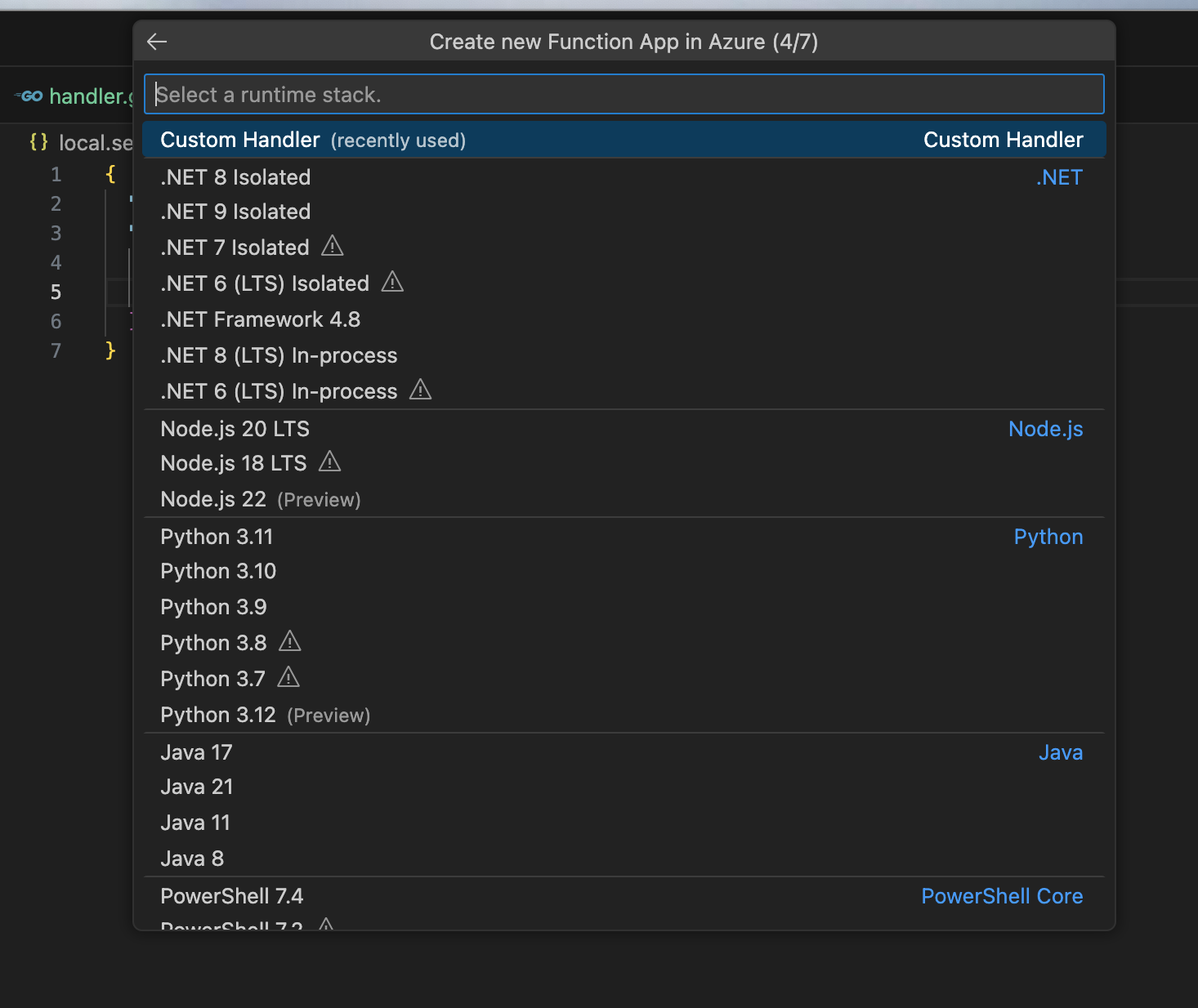This screenshot has width=1198, height=1008.
Task: Pick .NET Framework 4.8 runtime
Action: tap(624, 319)
